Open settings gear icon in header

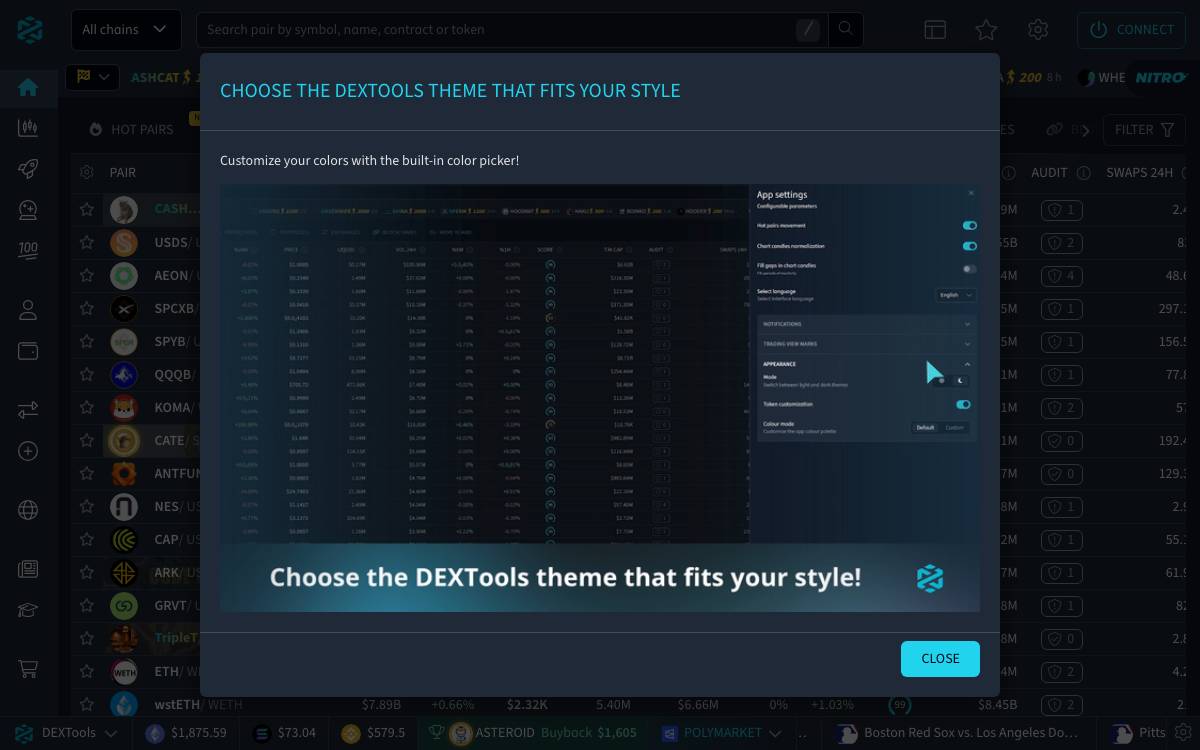click(x=1038, y=30)
